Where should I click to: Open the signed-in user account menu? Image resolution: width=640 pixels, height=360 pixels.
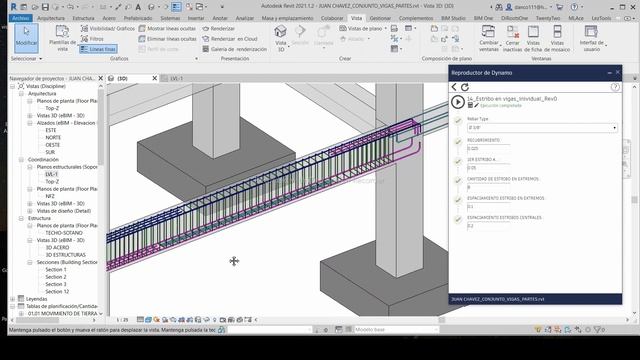point(529,7)
